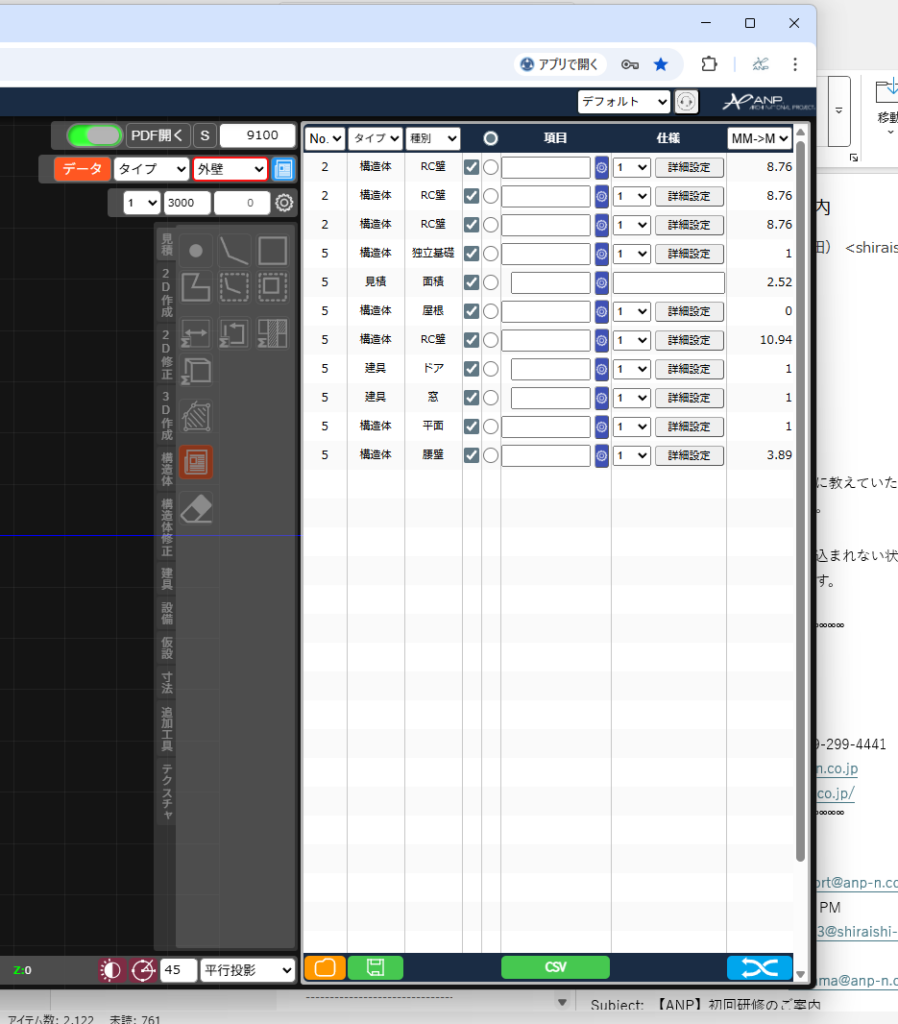This screenshot has height=1024, width=898.
Task: Select the eraser tool in the tool panel
Action: click(199, 509)
